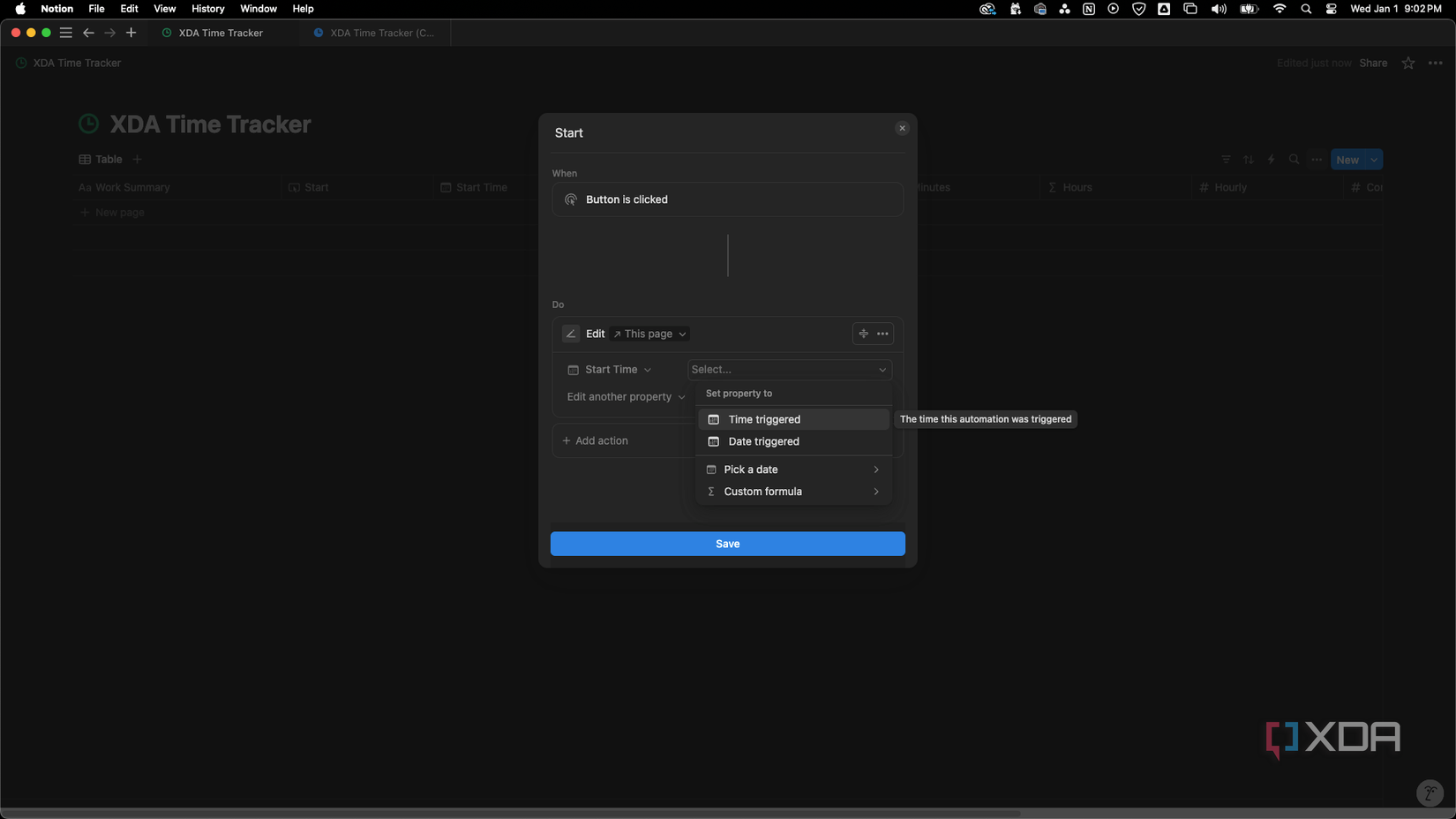Click the battery icon in menu bar
The image size is (1456, 819).
tap(1249, 9)
